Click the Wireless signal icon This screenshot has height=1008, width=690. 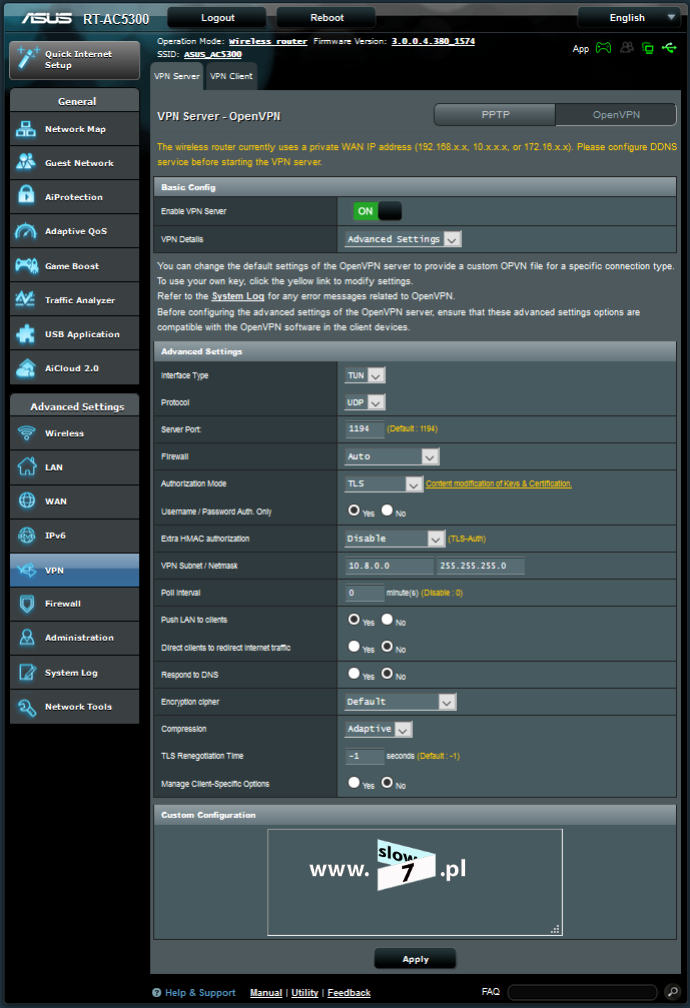[x=26, y=433]
